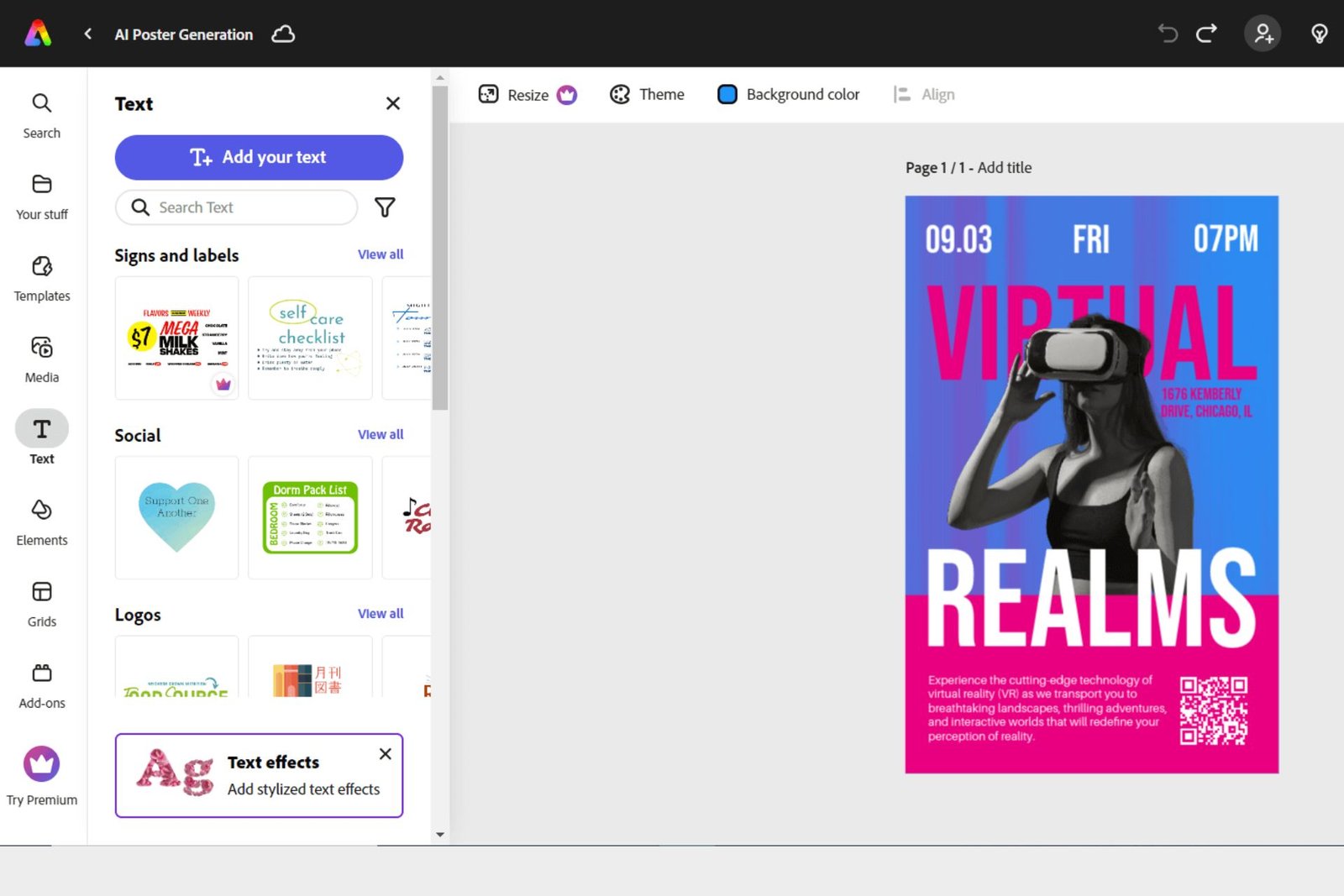Select the 1676 Kemberly Drive address text

(x=1206, y=402)
